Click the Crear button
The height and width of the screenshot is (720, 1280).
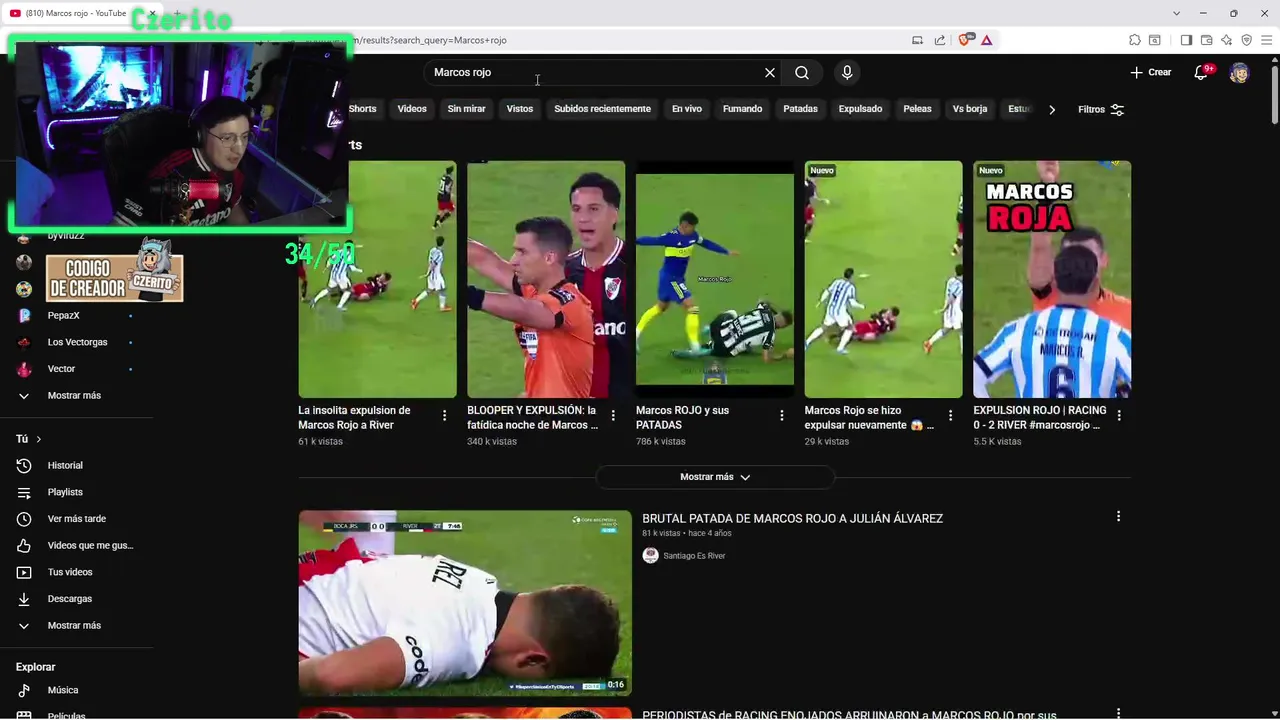(1150, 72)
